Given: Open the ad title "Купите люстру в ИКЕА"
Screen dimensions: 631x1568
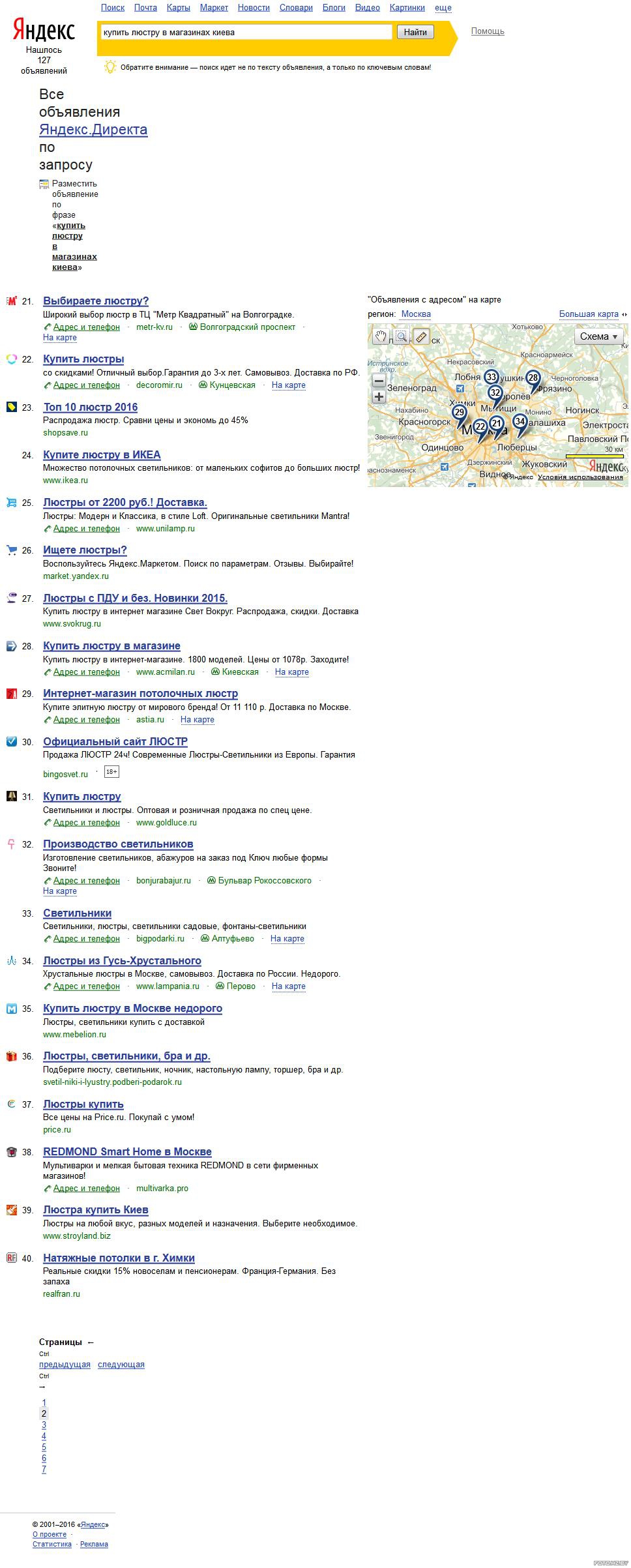Looking at the screenshot, I should pyautogui.click(x=102, y=454).
